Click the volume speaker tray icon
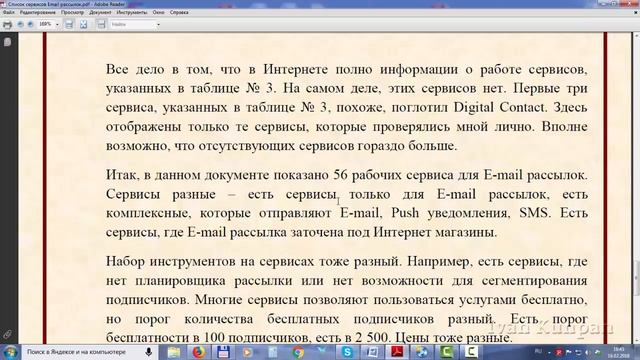 [588, 352]
